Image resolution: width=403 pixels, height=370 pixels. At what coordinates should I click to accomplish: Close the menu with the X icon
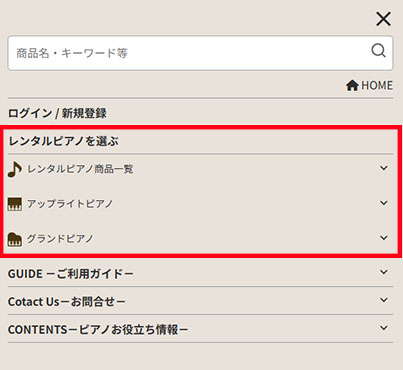tap(383, 19)
